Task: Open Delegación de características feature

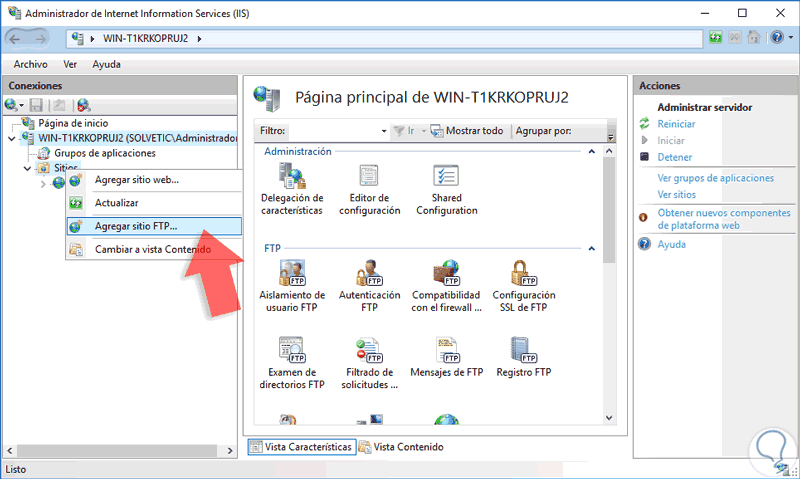Action: pos(292,189)
